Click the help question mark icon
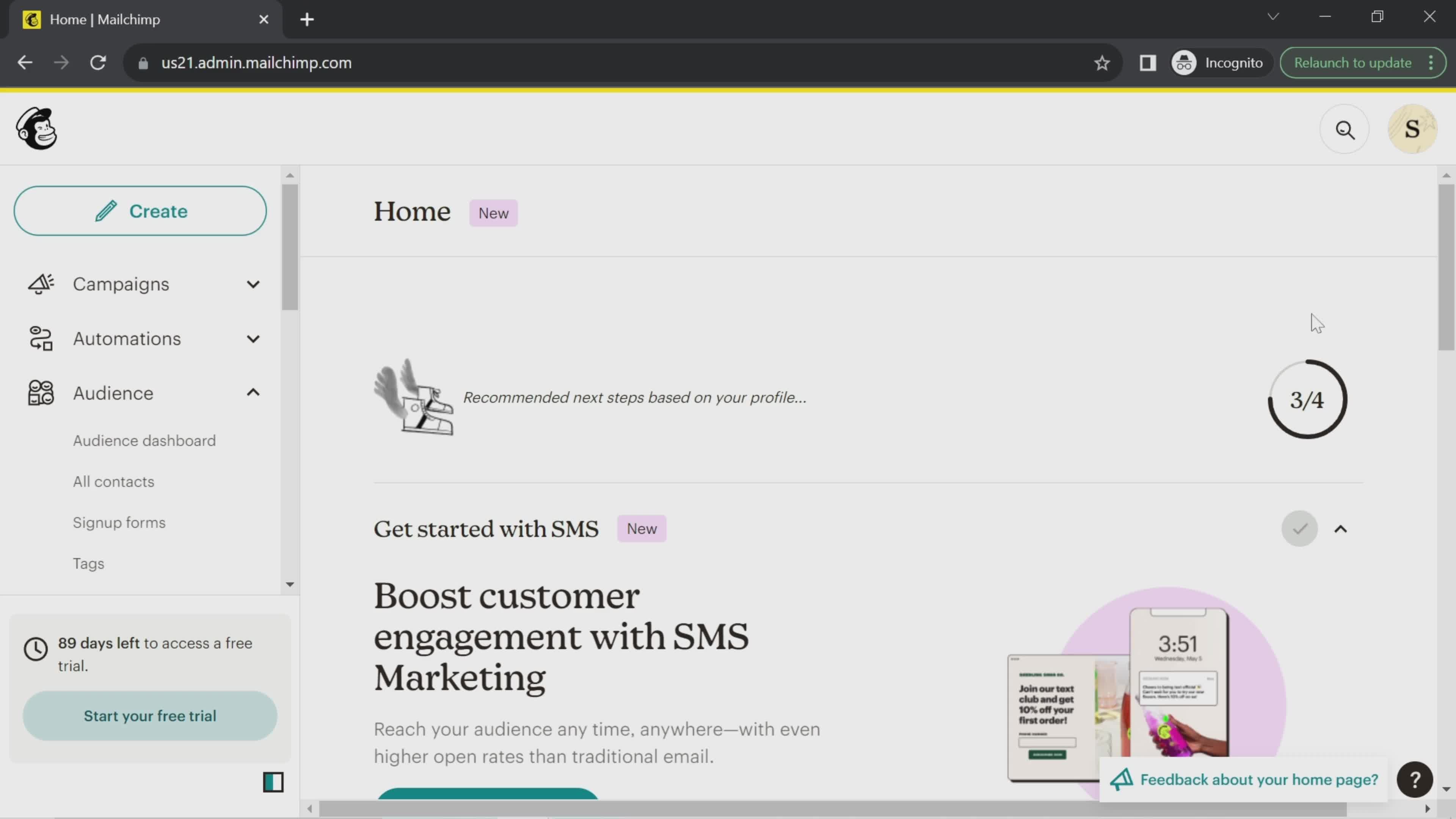This screenshot has height=819, width=1456. tap(1418, 780)
